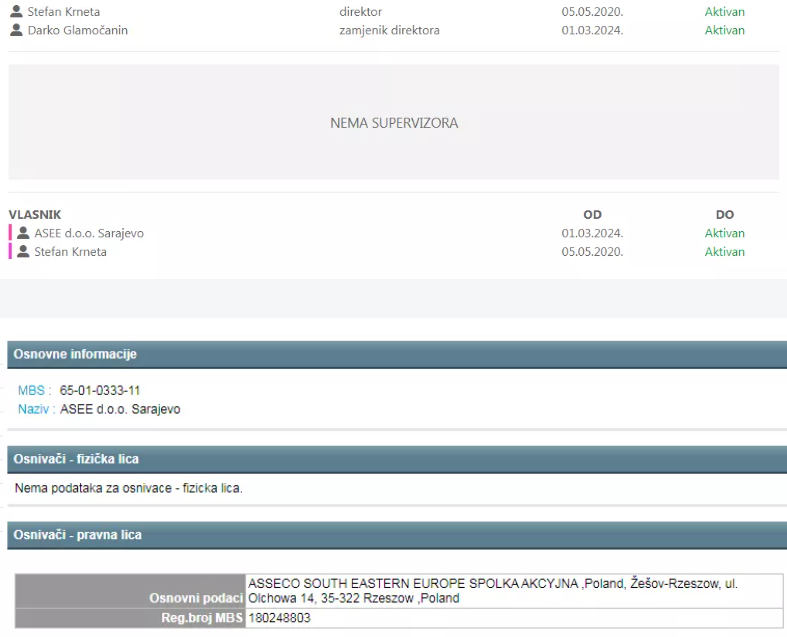The image size is (787, 637).
Task: Click the Osnovne informacije section header
Action: tap(397, 354)
